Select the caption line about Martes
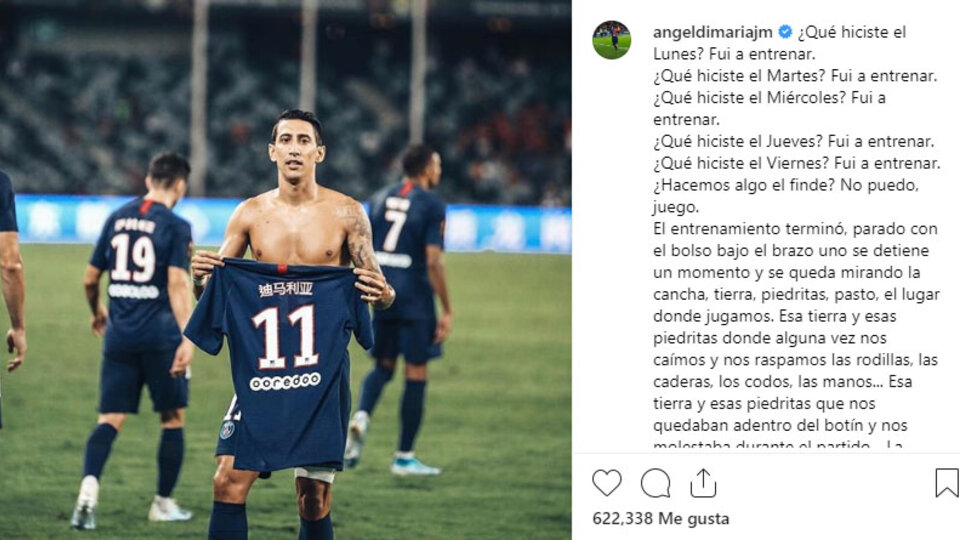 (x=795, y=76)
